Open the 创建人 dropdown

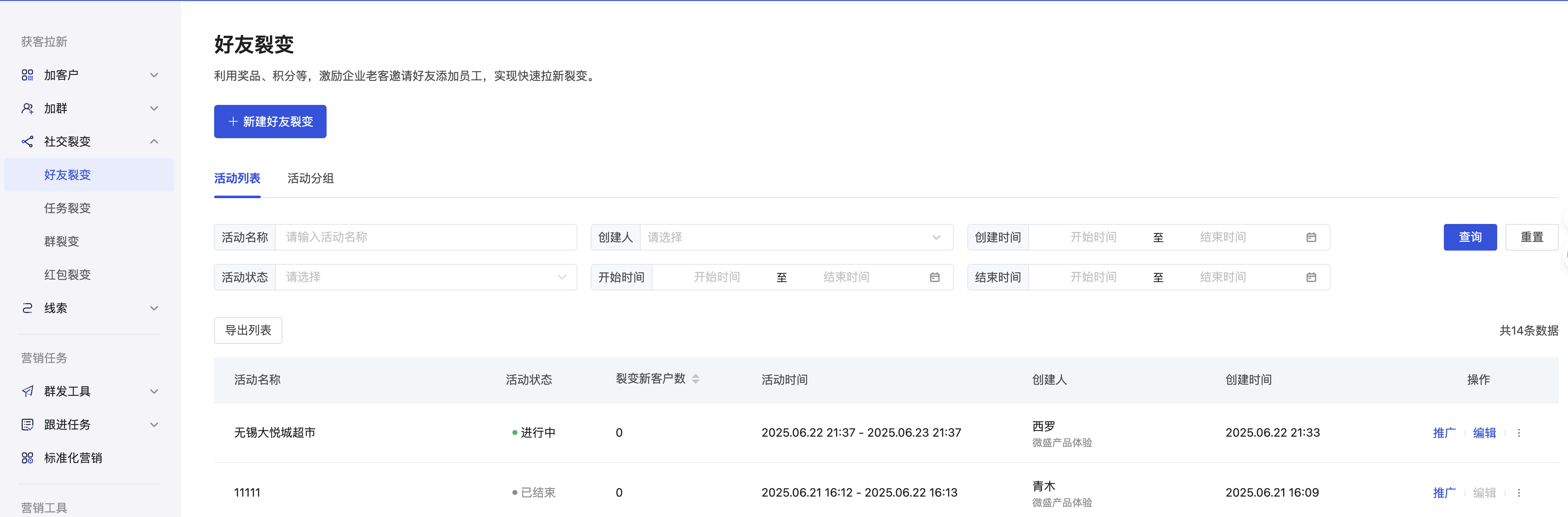click(x=796, y=237)
